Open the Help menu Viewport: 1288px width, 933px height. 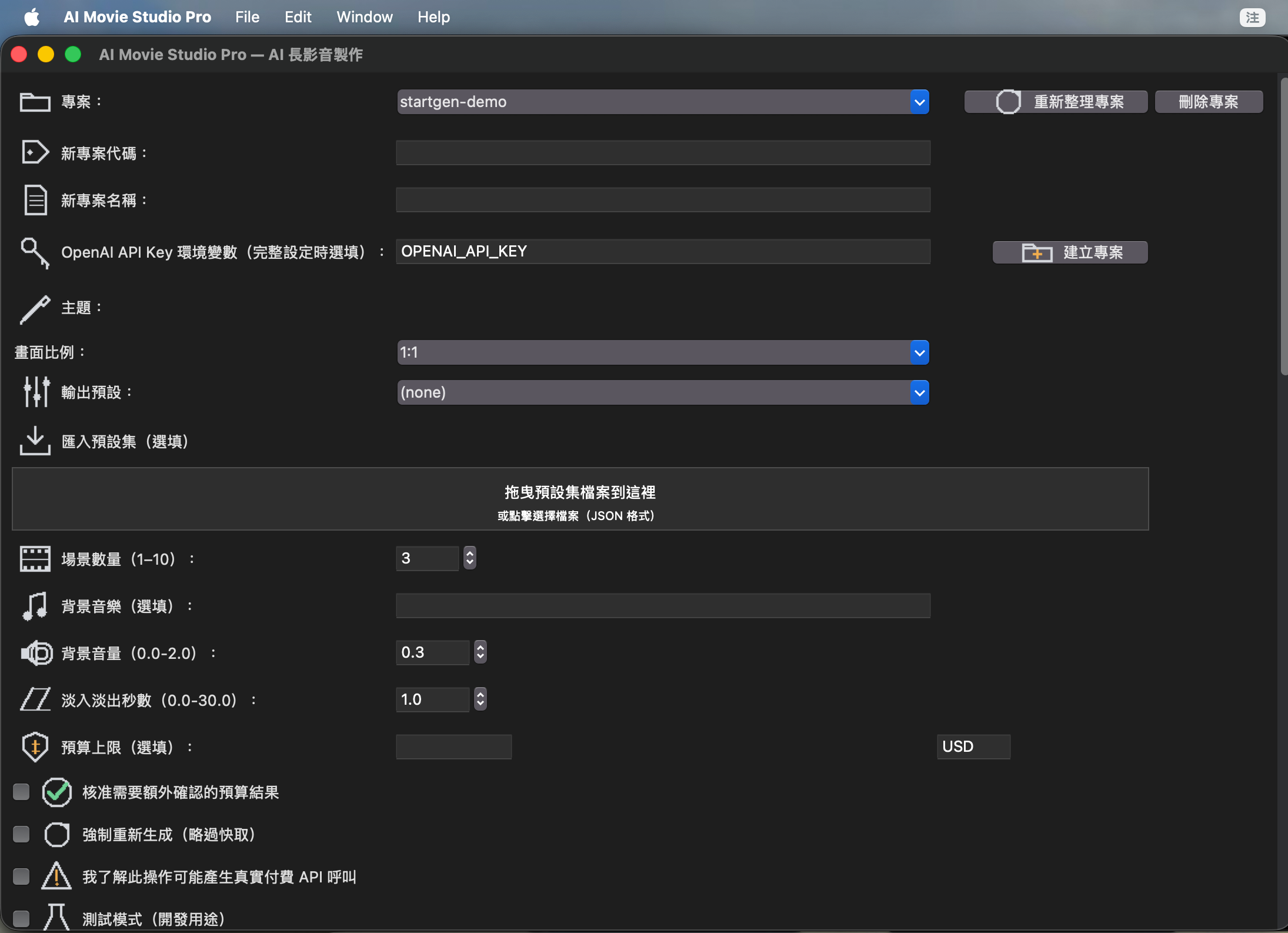click(433, 17)
